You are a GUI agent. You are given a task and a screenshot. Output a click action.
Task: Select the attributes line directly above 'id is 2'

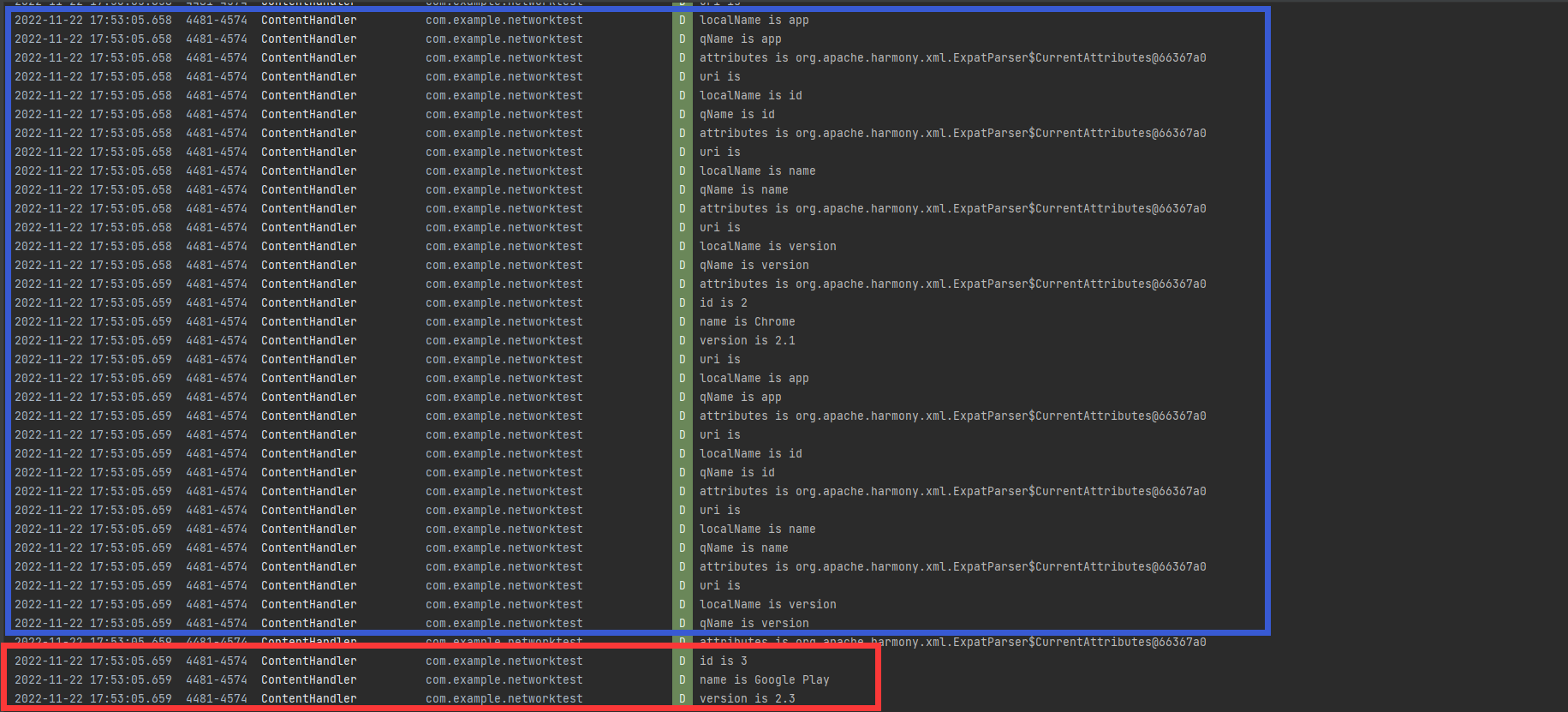pos(952,284)
